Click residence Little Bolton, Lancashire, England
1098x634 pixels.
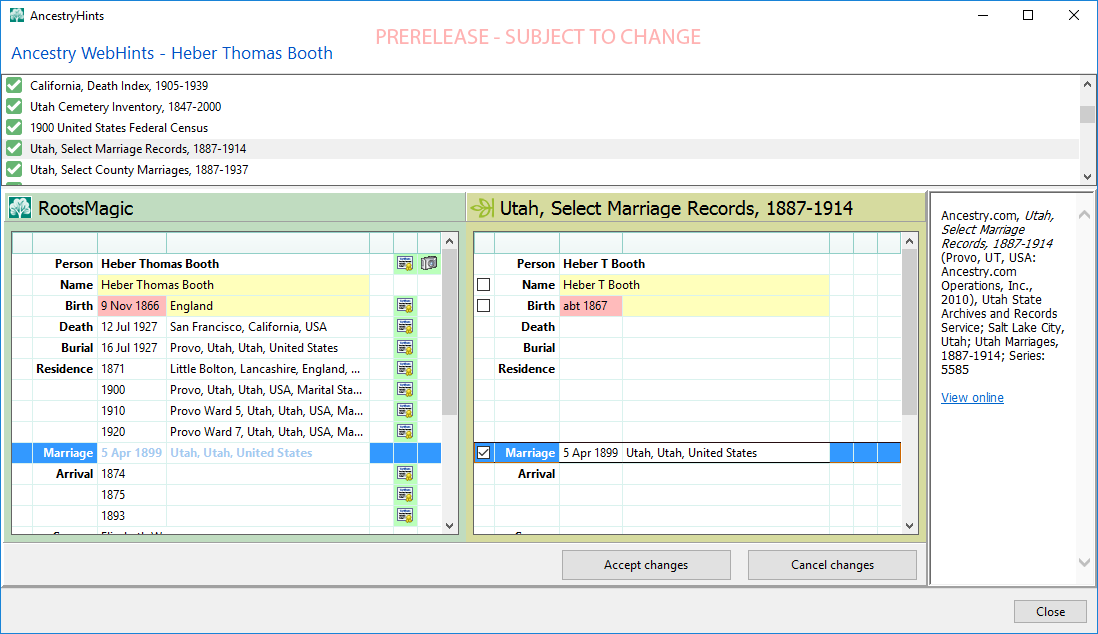click(265, 368)
